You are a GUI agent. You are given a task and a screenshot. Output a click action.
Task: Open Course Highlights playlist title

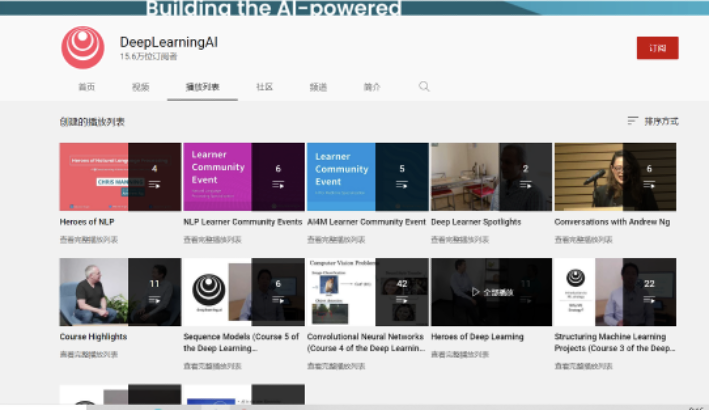pos(93,337)
